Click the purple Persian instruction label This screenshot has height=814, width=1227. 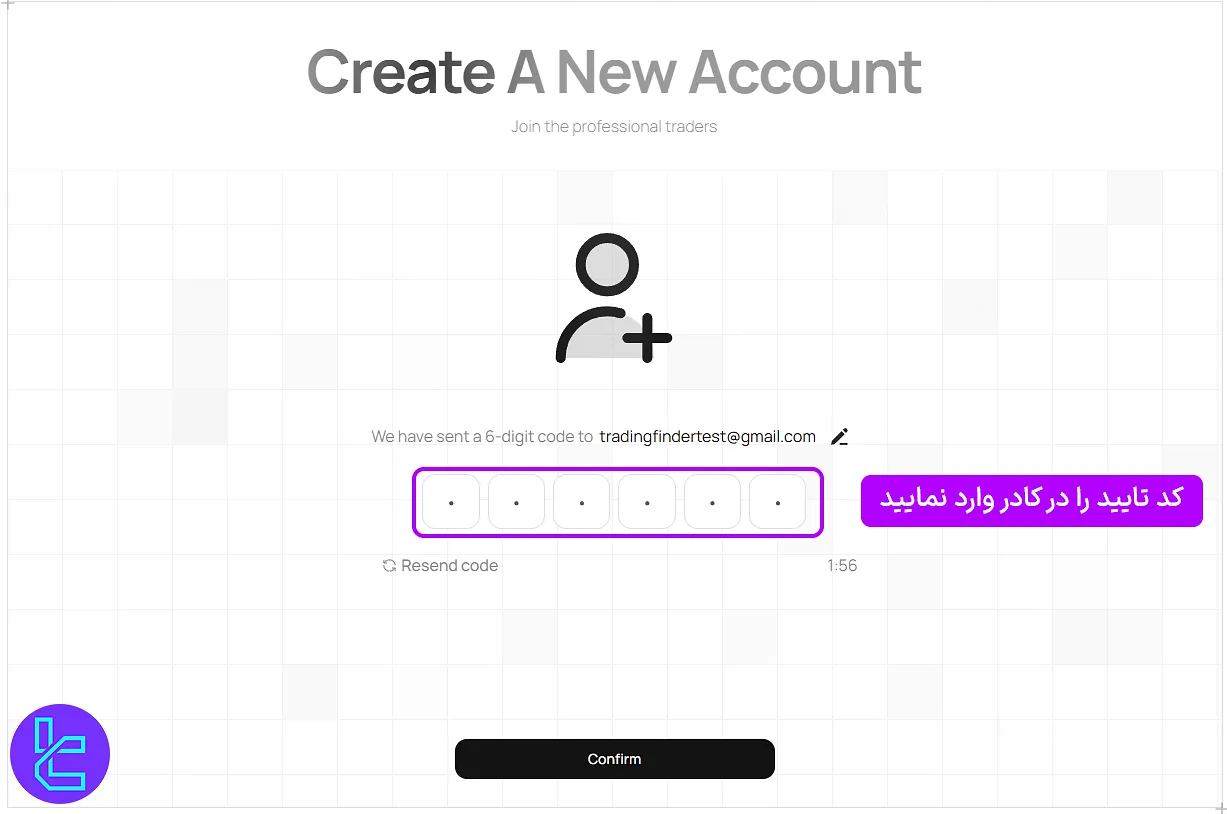(x=1031, y=500)
